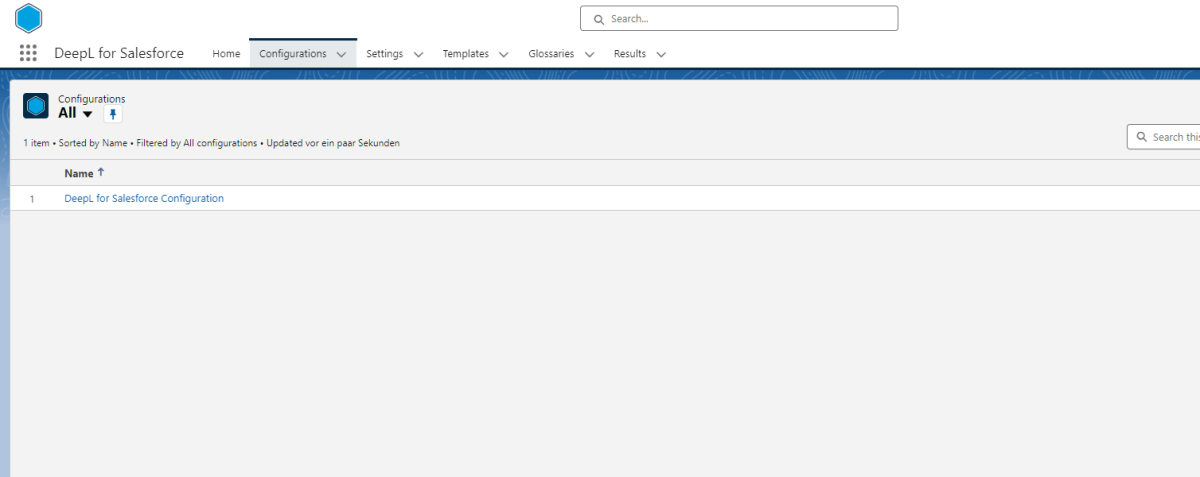The image size is (1200, 477).
Task: Click the magnifier icon in global search
Action: pos(598,19)
